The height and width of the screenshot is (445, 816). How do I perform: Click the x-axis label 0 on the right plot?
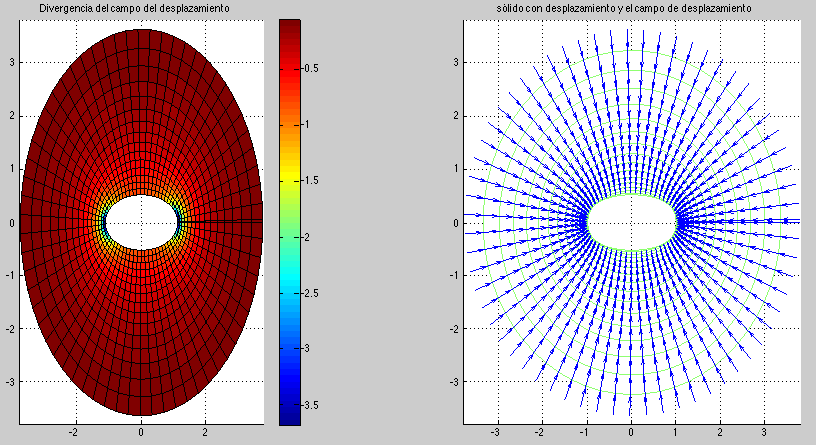[x=631, y=434]
